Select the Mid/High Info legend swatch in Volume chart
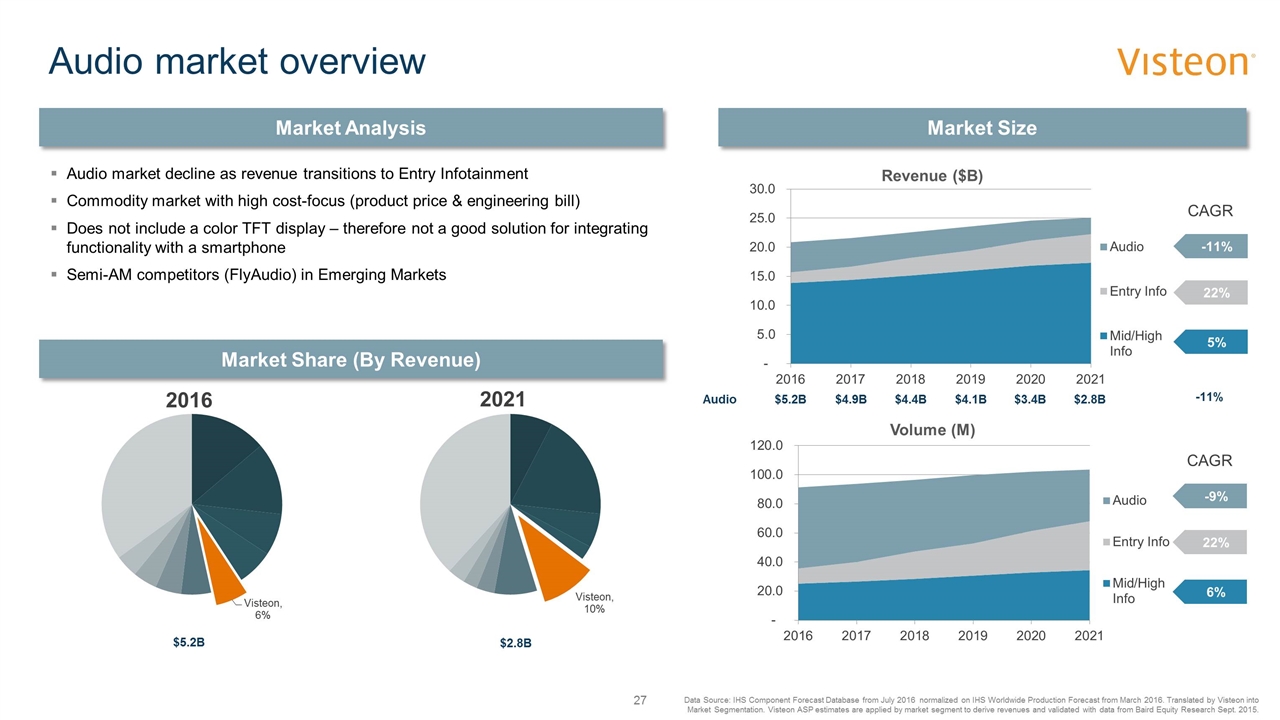Image resolution: width=1280 pixels, height=720 pixels. [1105, 583]
